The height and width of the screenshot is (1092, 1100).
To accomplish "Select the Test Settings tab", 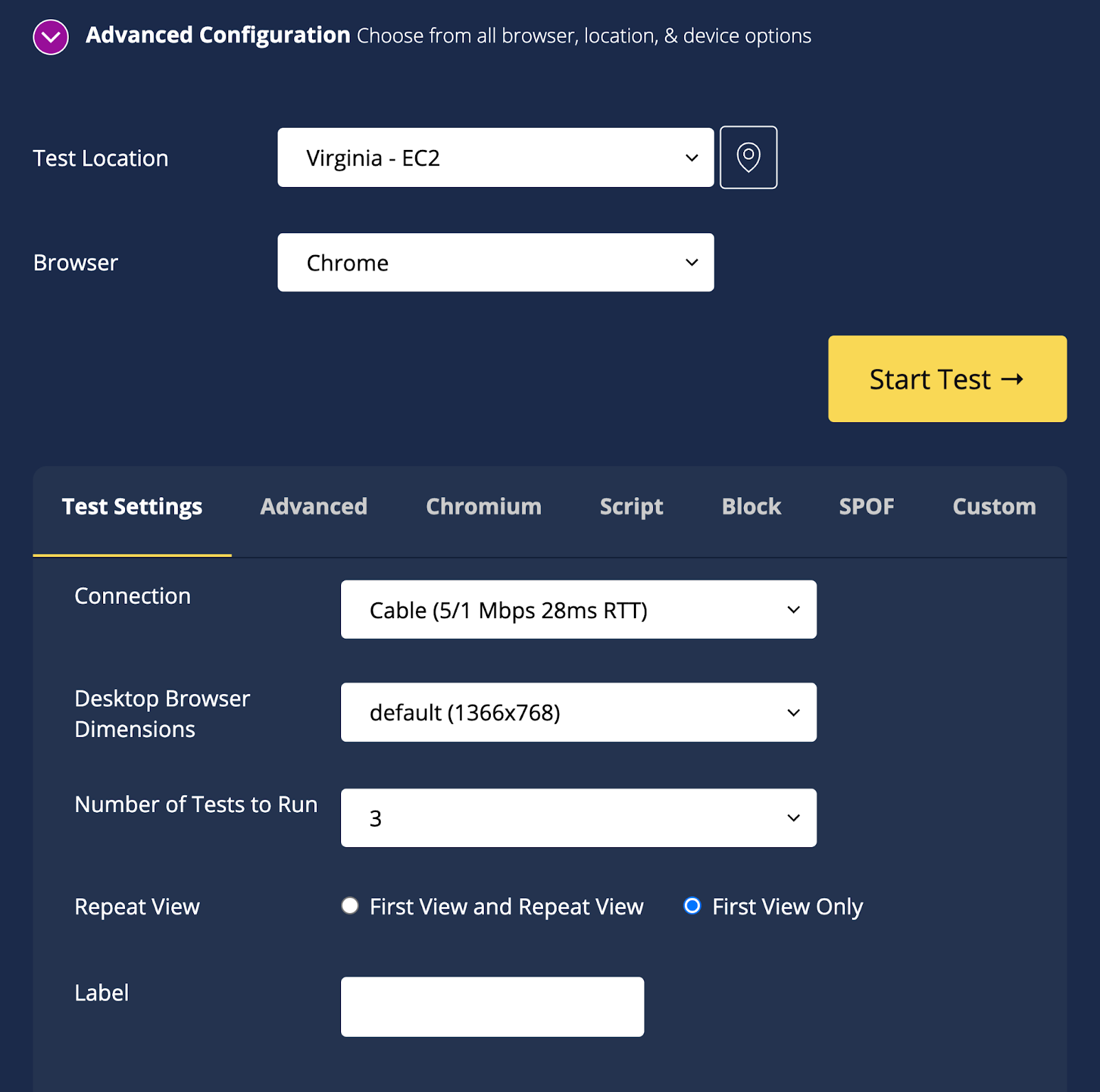I will [x=132, y=507].
